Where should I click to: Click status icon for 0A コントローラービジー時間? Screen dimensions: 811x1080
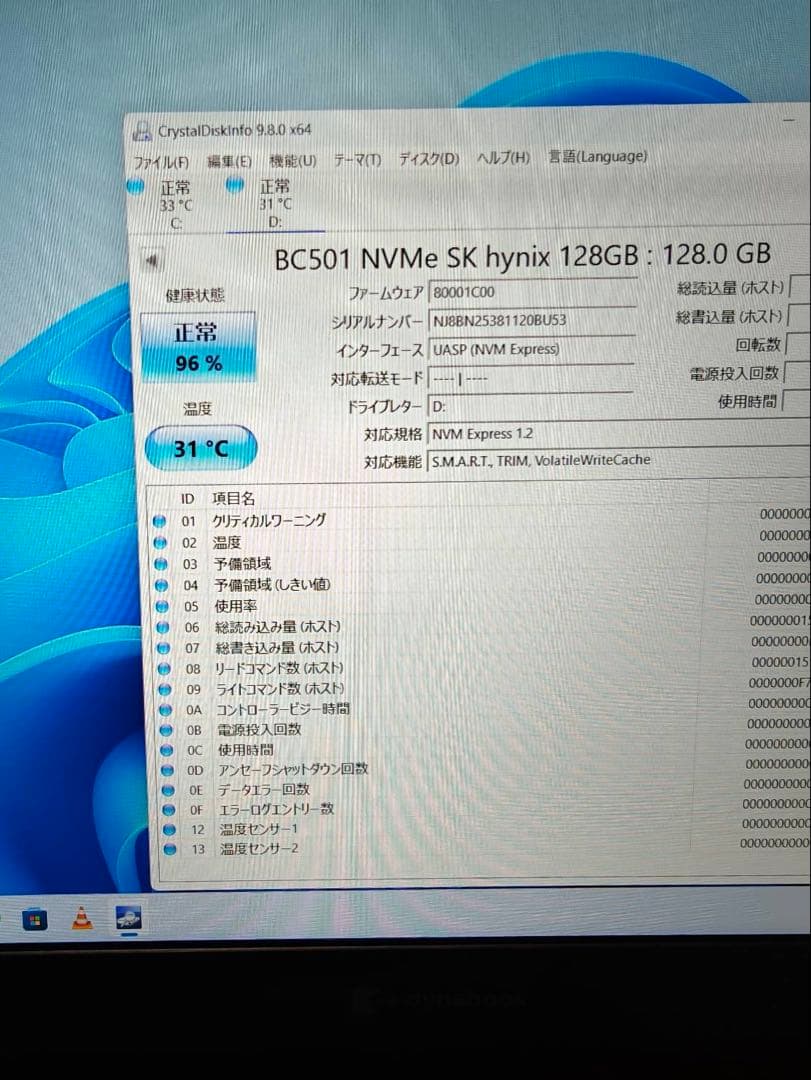click(x=165, y=709)
